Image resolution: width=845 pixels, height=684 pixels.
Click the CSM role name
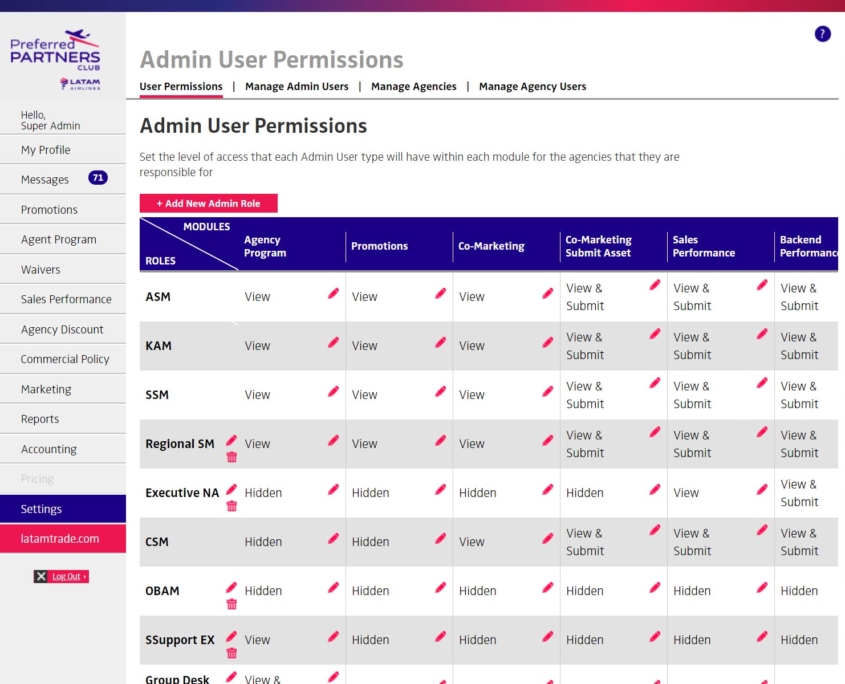click(x=157, y=542)
